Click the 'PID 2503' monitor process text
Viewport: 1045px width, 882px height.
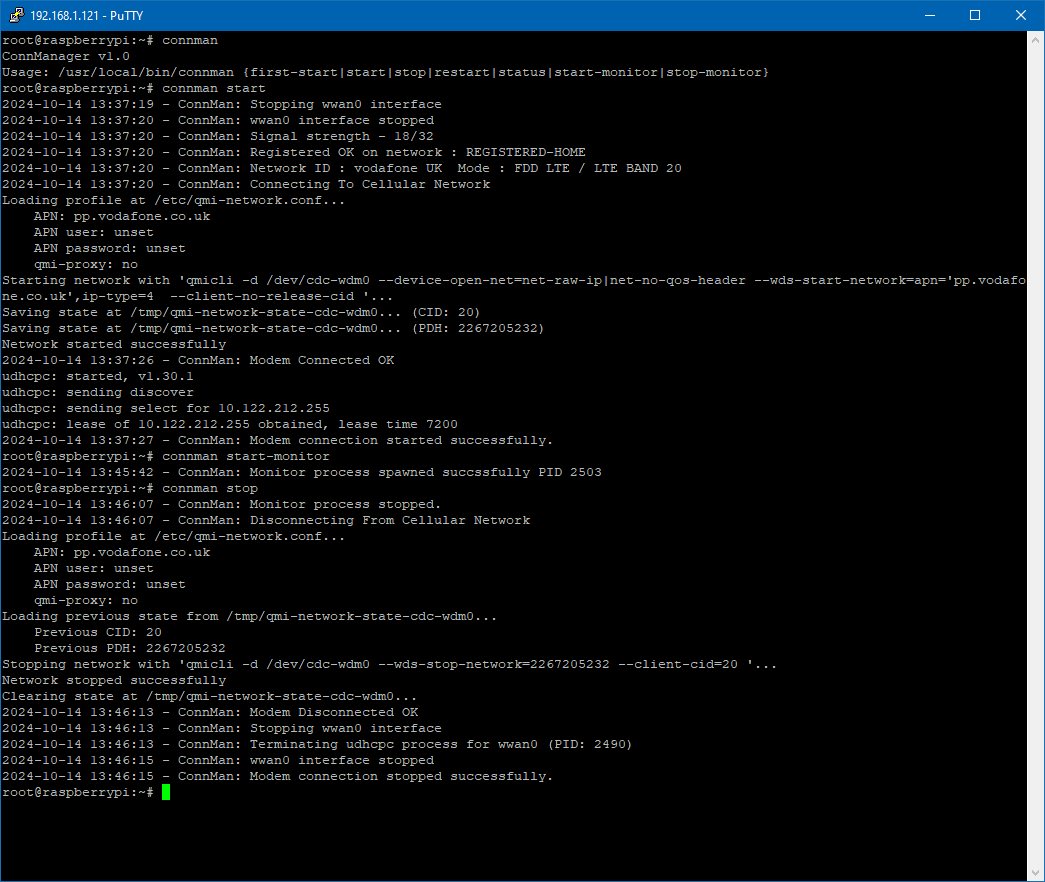570,472
